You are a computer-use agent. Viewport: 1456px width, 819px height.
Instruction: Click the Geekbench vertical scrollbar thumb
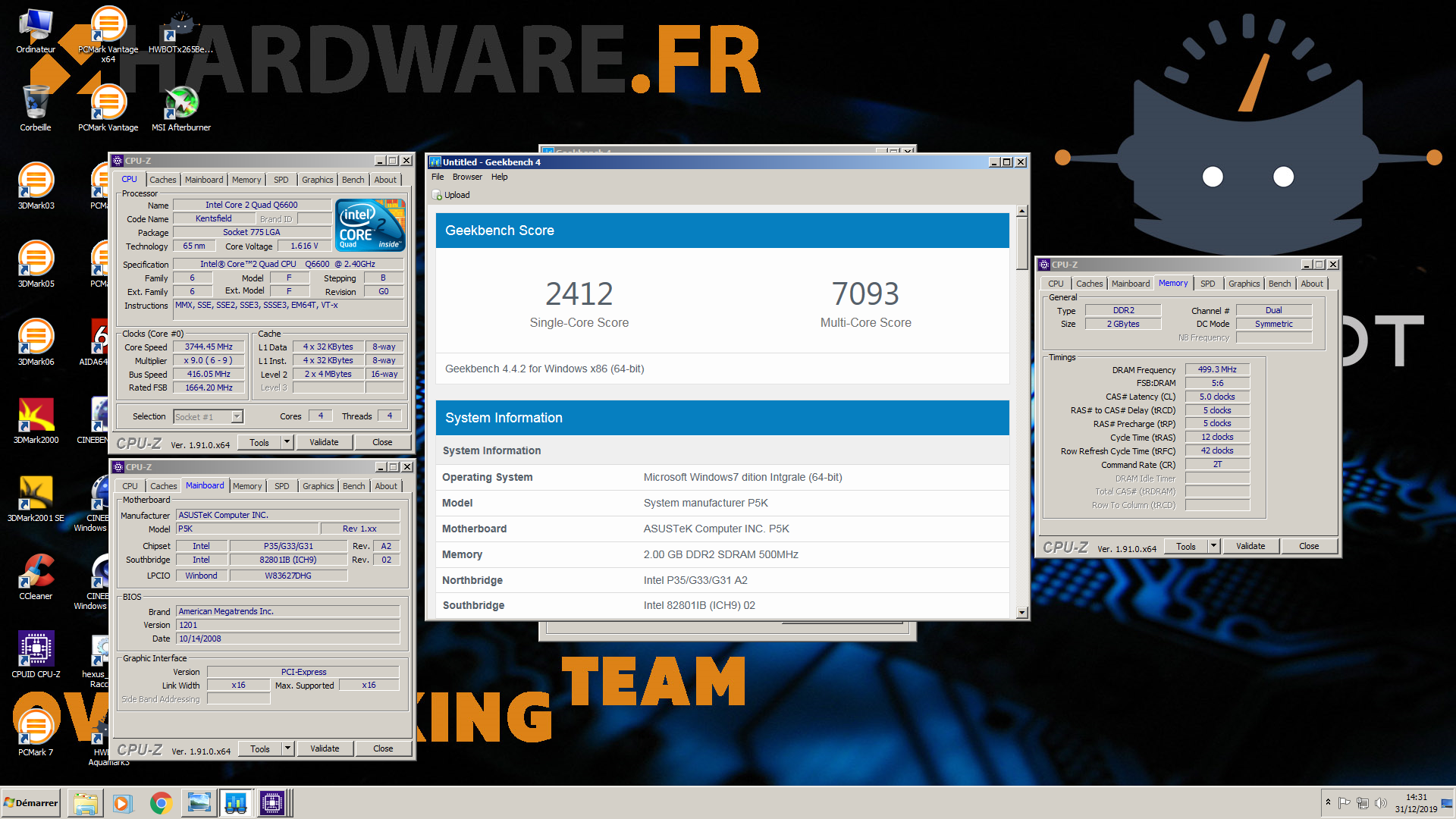[x=1021, y=244]
